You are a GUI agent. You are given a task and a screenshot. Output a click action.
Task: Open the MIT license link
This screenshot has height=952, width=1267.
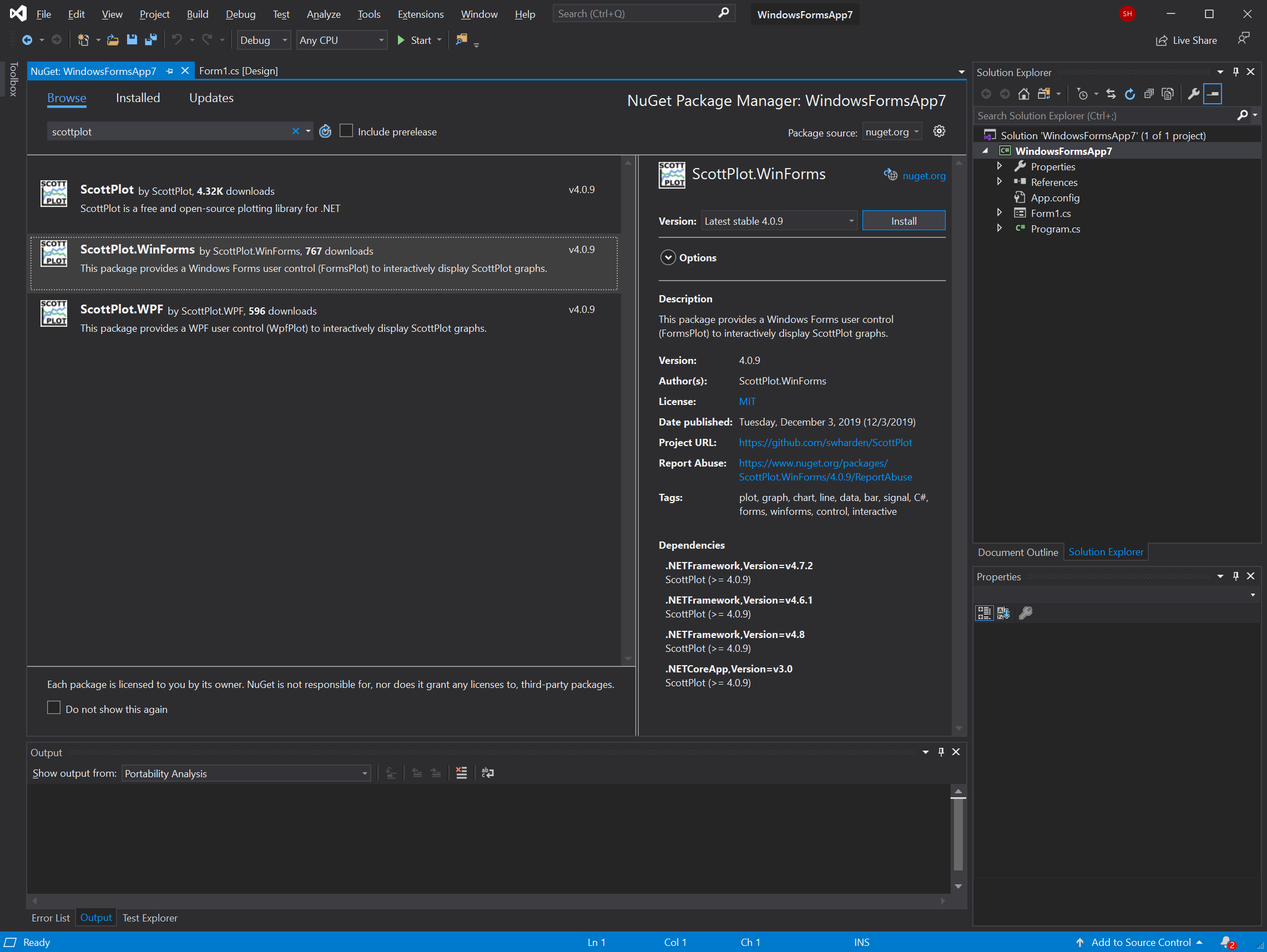pyautogui.click(x=747, y=401)
